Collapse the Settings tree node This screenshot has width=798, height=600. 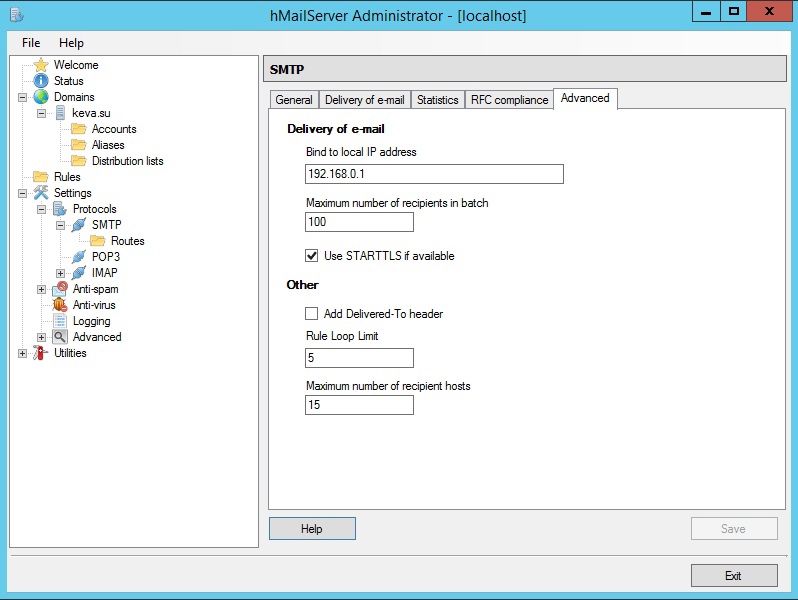coord(22,193)
